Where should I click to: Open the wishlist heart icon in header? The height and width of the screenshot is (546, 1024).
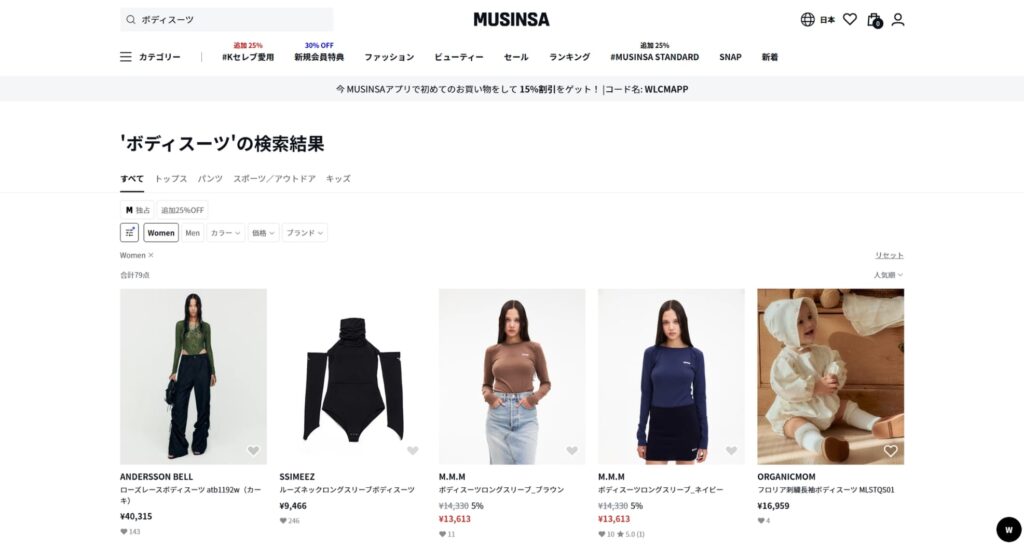point(850,20)
